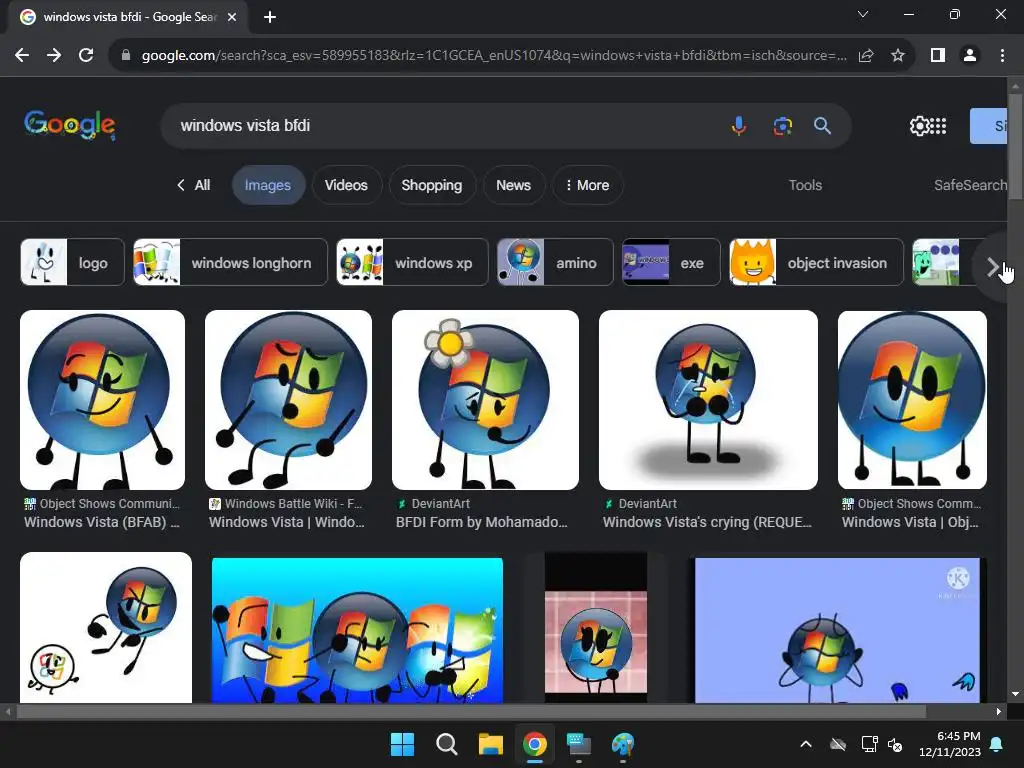The width and height of the screenshot is (1024, 768).
Task: Open Chrome profile menu
Action: [x=970, y=56]
